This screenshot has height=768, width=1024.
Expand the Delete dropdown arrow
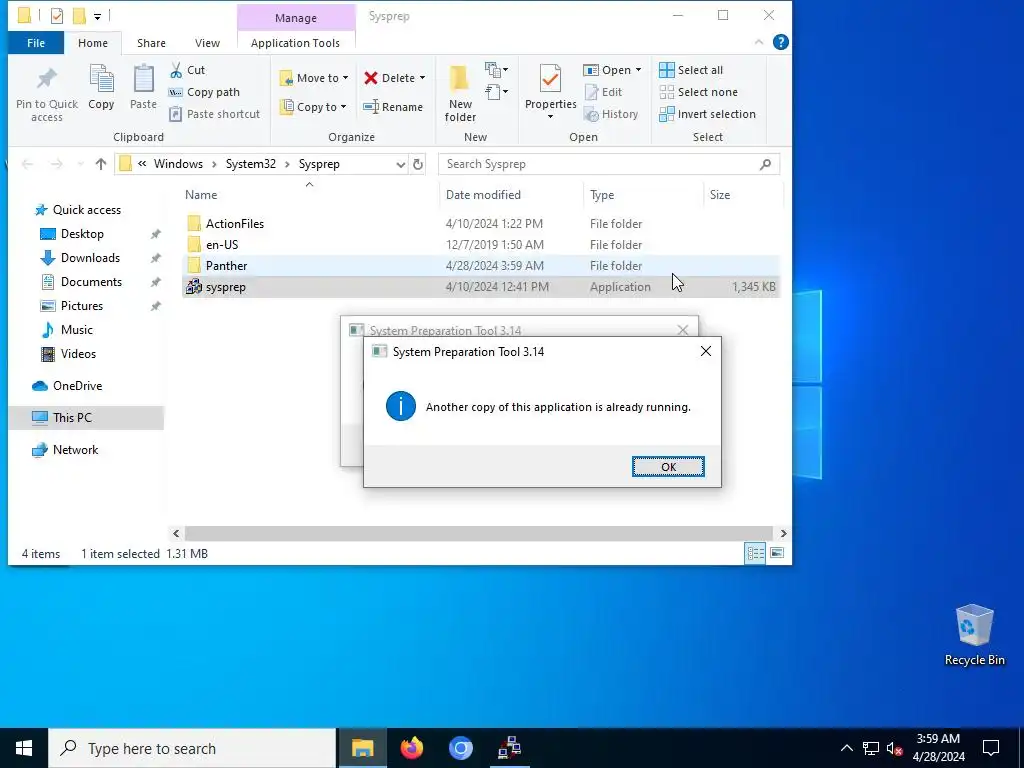tap(423, 78)
